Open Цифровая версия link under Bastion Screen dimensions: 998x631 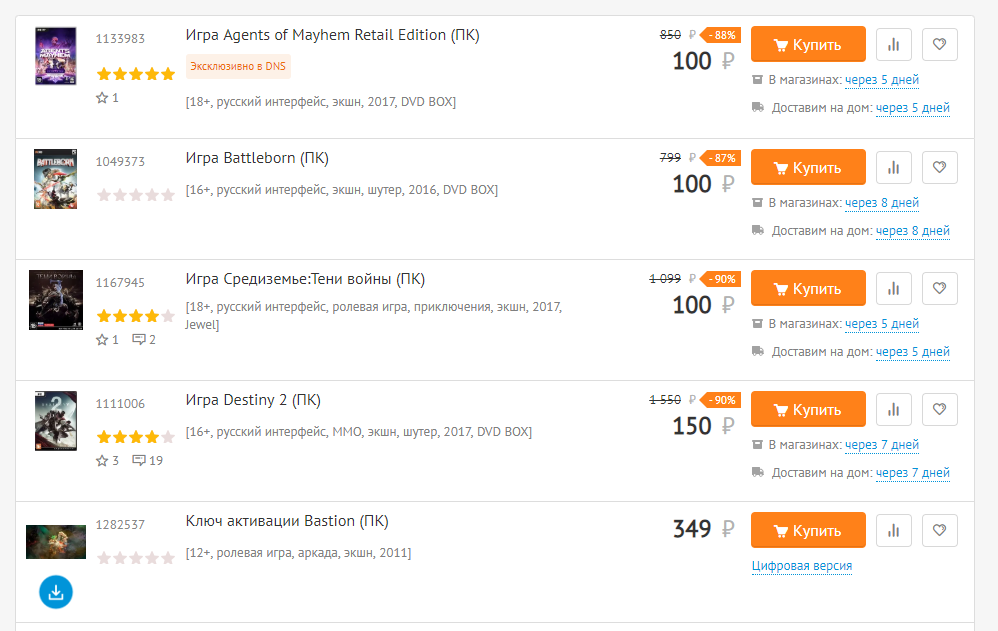[x=801, y=566]
